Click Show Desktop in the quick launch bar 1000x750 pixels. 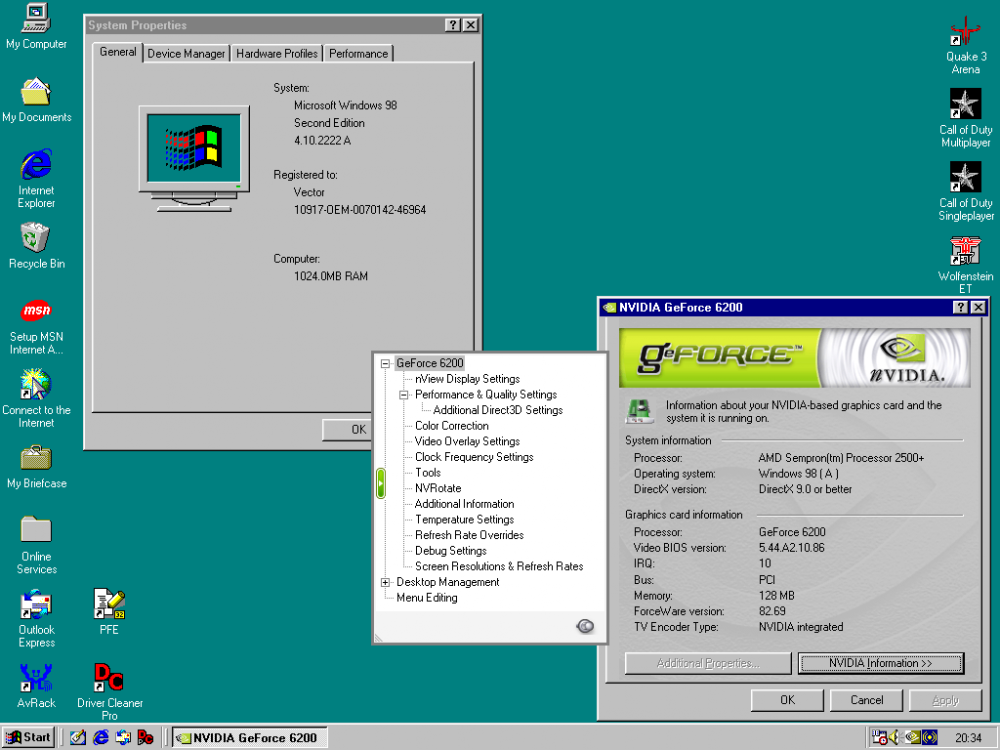click(78, 737)
